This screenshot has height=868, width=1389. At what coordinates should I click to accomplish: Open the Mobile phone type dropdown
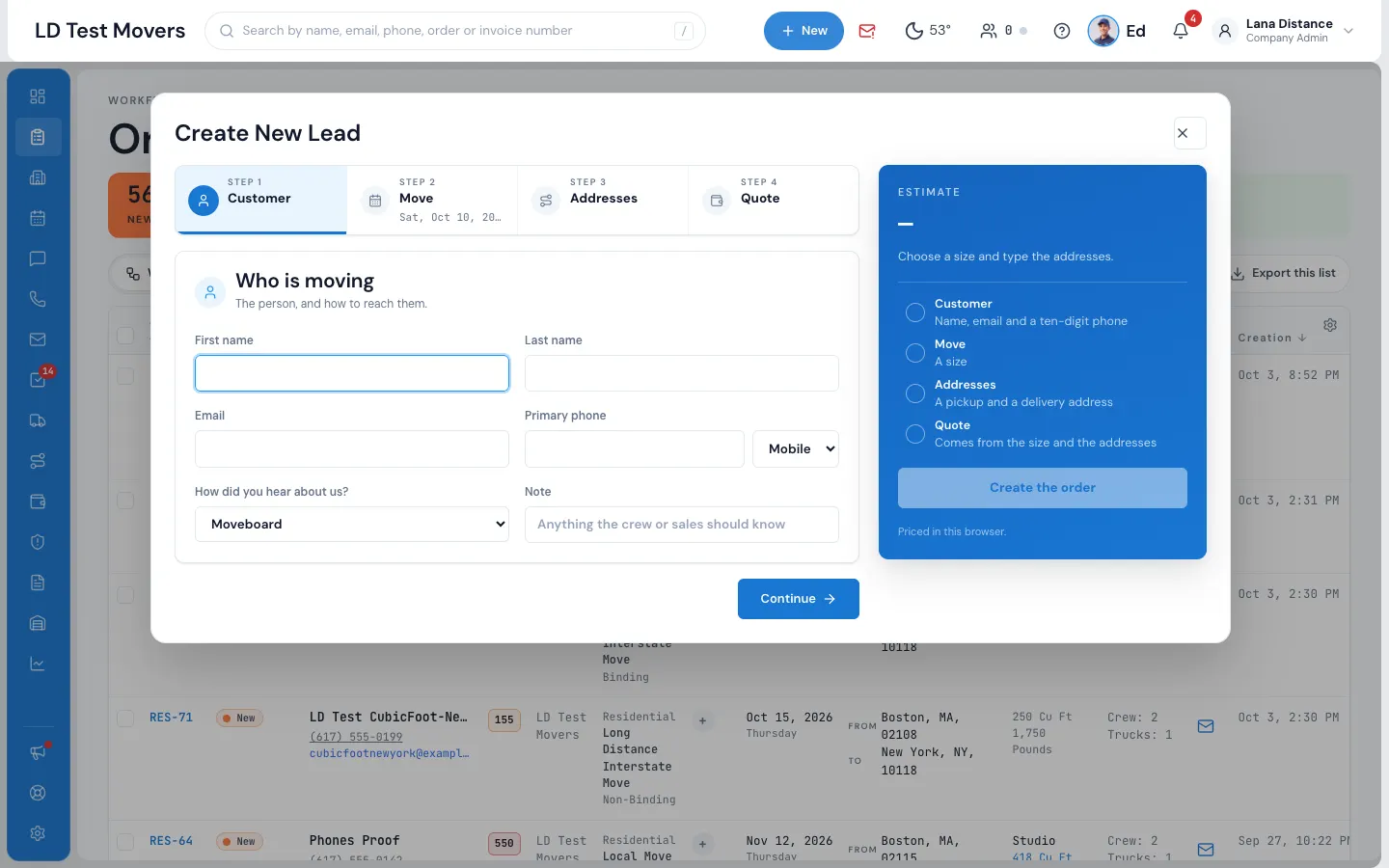click(x=796, y=449)
